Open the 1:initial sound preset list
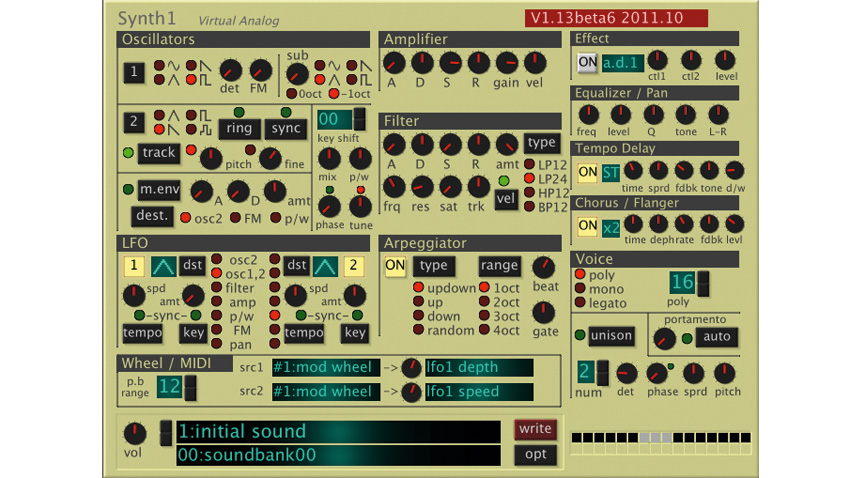Viewport: 850px width, 478px height. (338, 431)
